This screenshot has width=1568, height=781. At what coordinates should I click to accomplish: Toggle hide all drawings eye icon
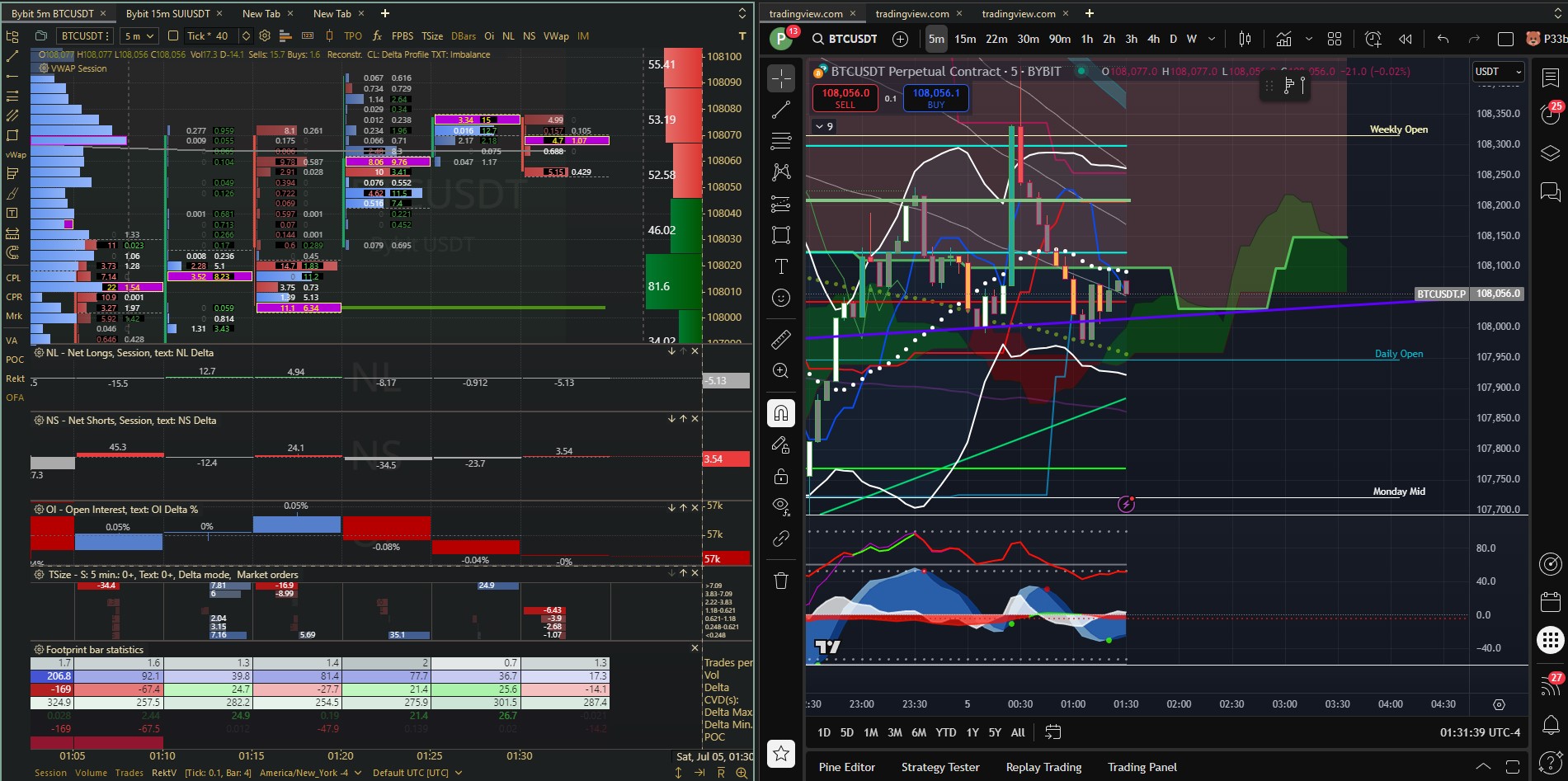pyautogui.click(x=781, y=506)
